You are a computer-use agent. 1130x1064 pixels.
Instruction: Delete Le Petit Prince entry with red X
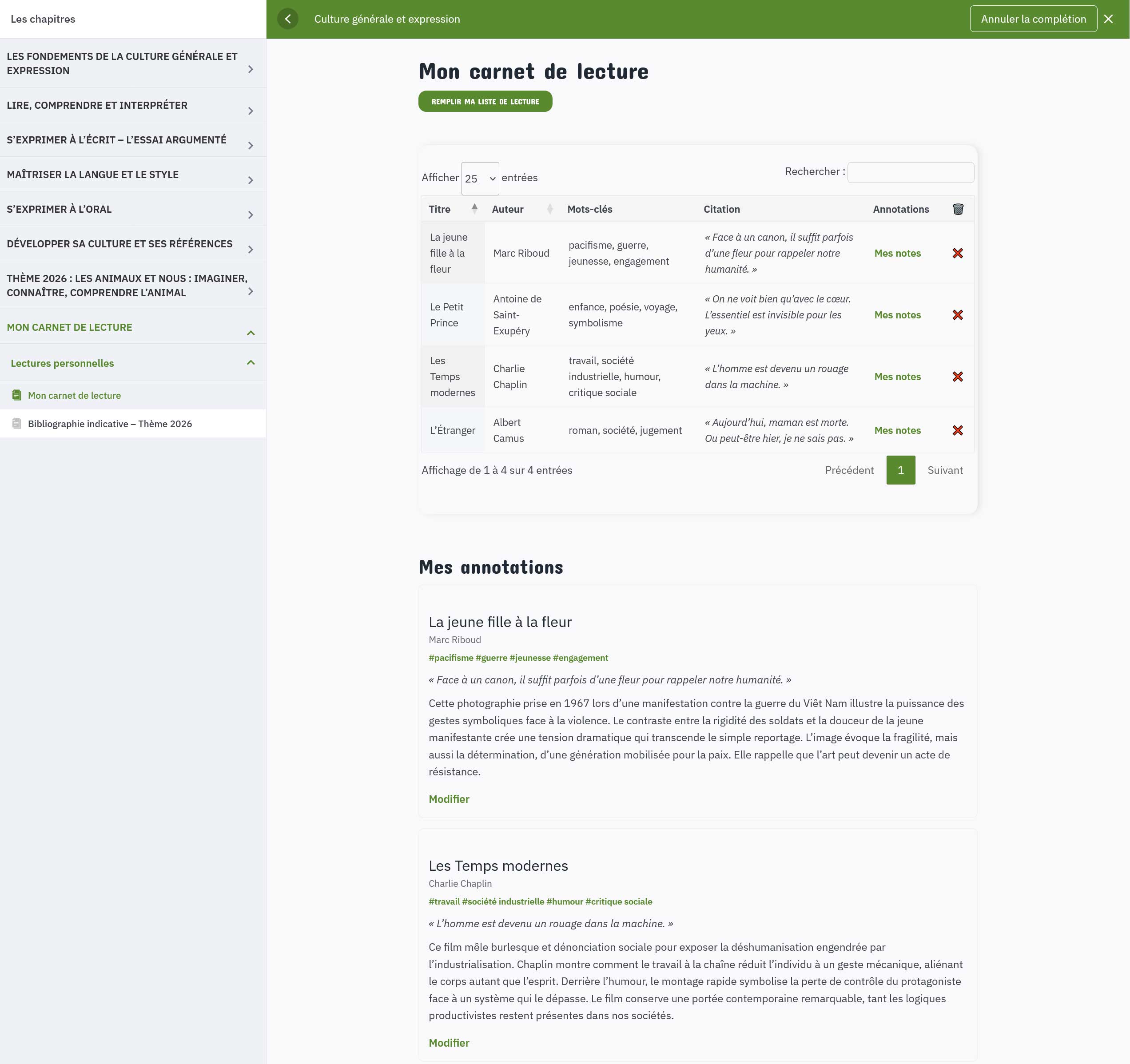pos(958,315)
